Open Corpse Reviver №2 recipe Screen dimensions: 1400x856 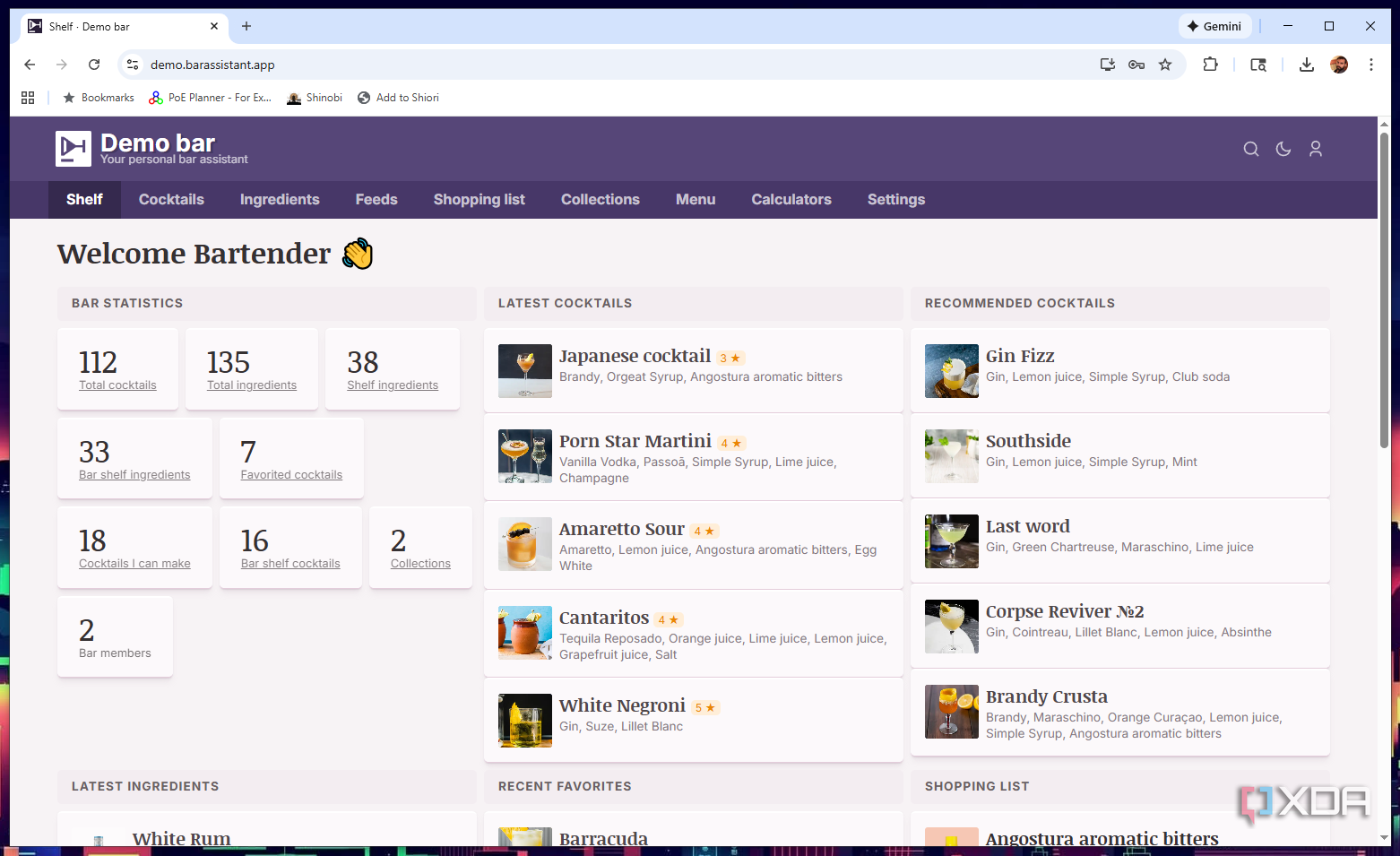[x=1065, y=611]
